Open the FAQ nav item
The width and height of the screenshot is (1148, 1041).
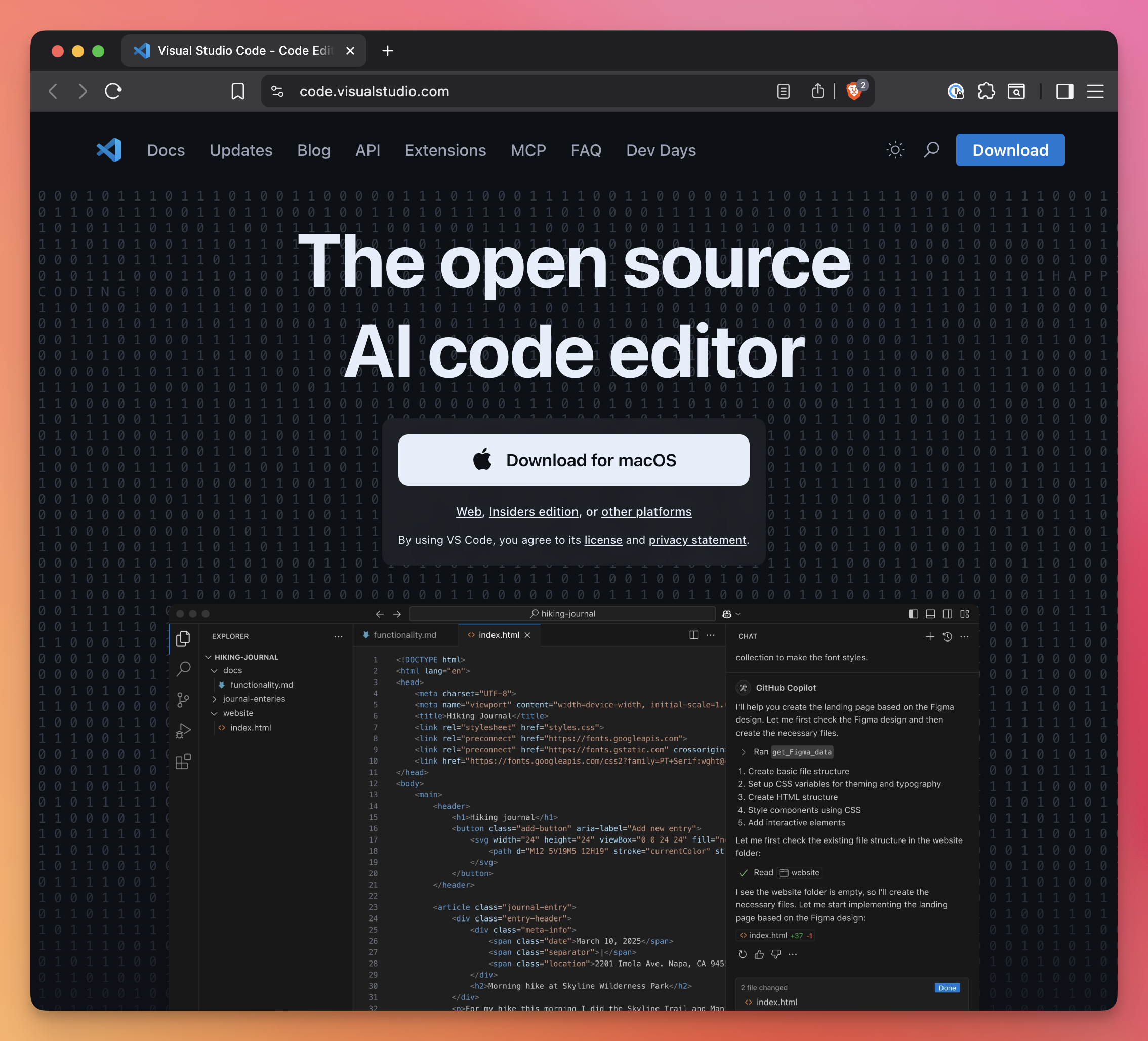pos(586,150)
